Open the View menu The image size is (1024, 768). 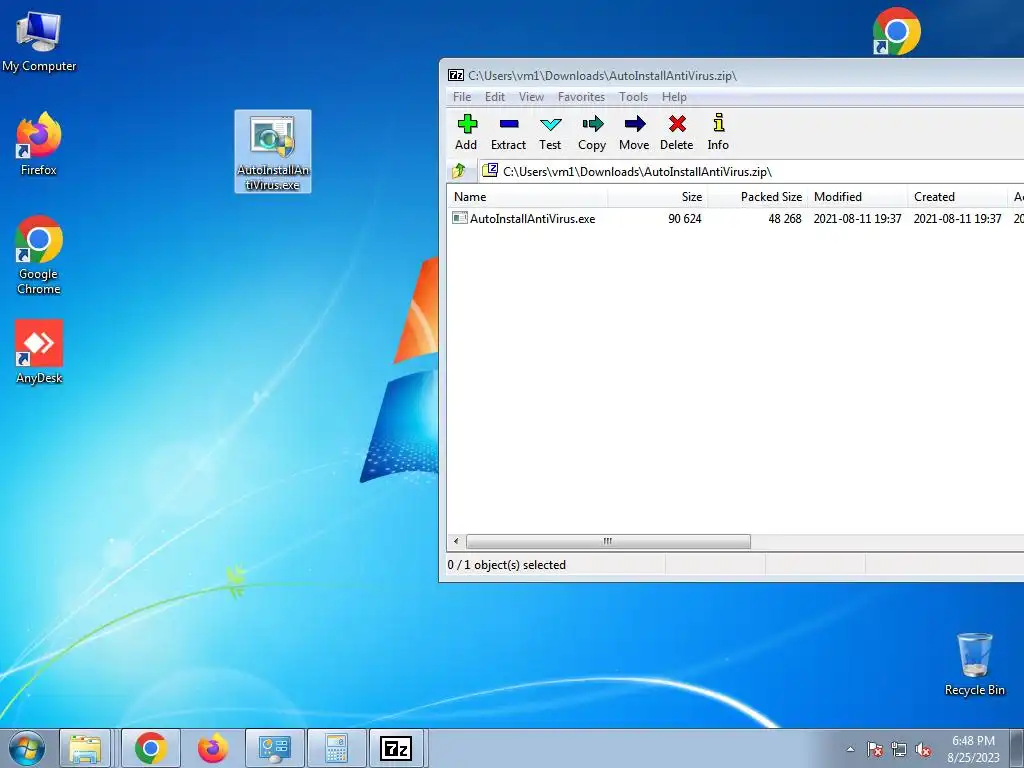pos(531,97)
